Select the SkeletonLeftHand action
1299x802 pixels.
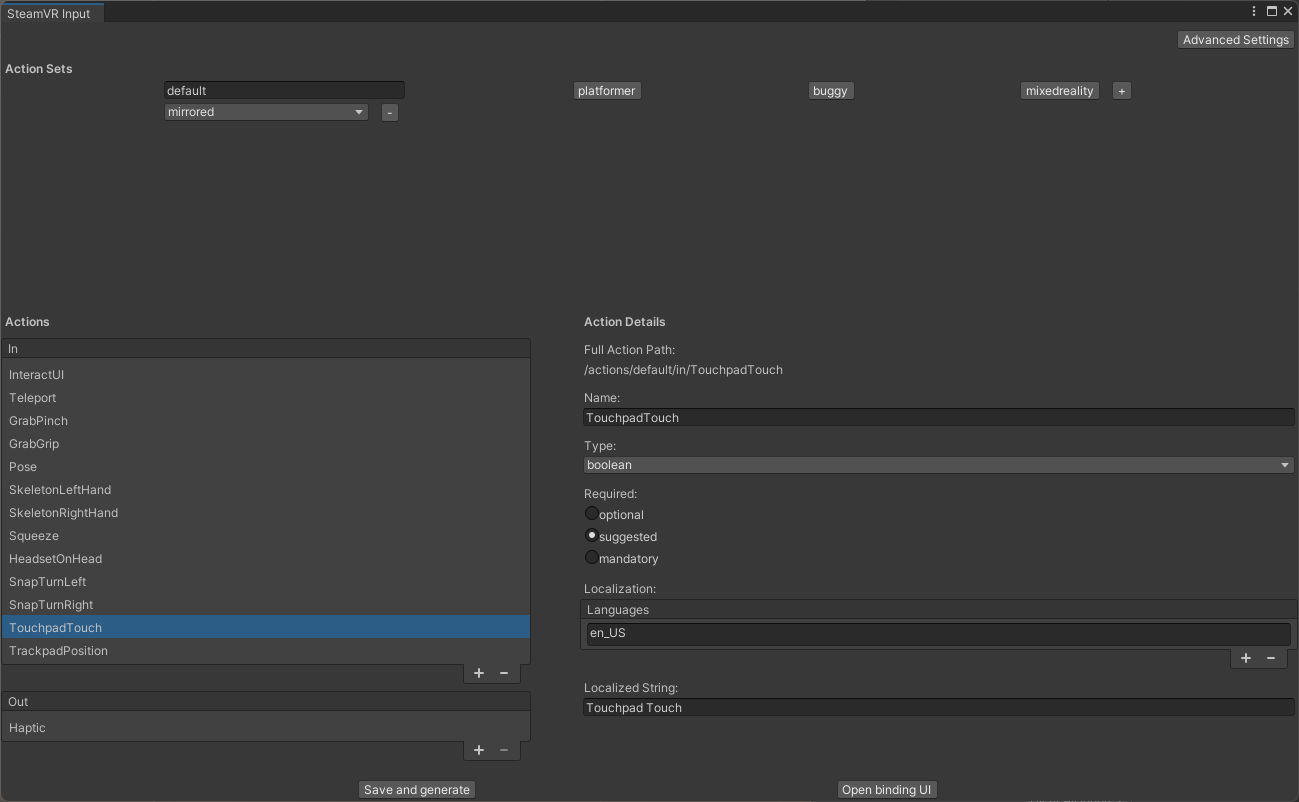coord(266,490)
